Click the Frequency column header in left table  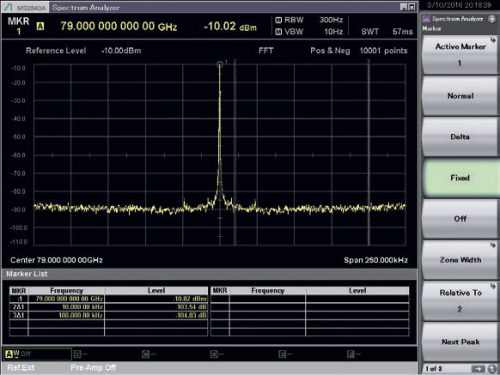[66, 291]
